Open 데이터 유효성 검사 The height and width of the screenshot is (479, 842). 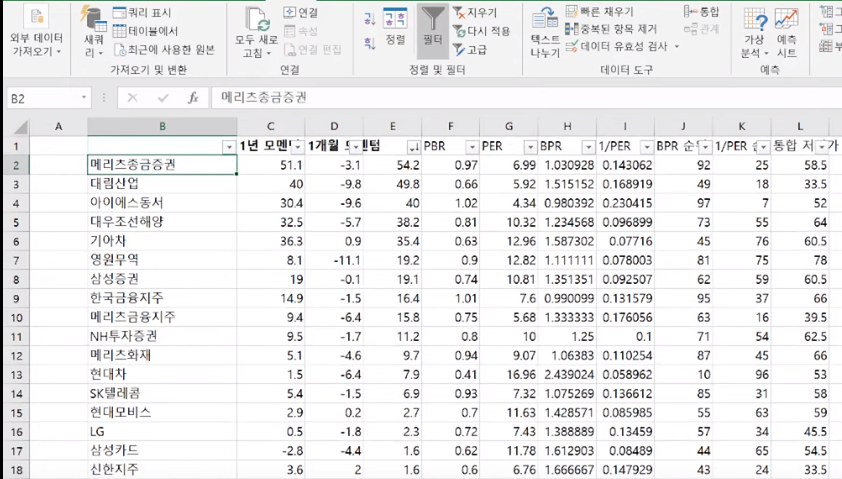pyautogui.click(x=616, y=46)
